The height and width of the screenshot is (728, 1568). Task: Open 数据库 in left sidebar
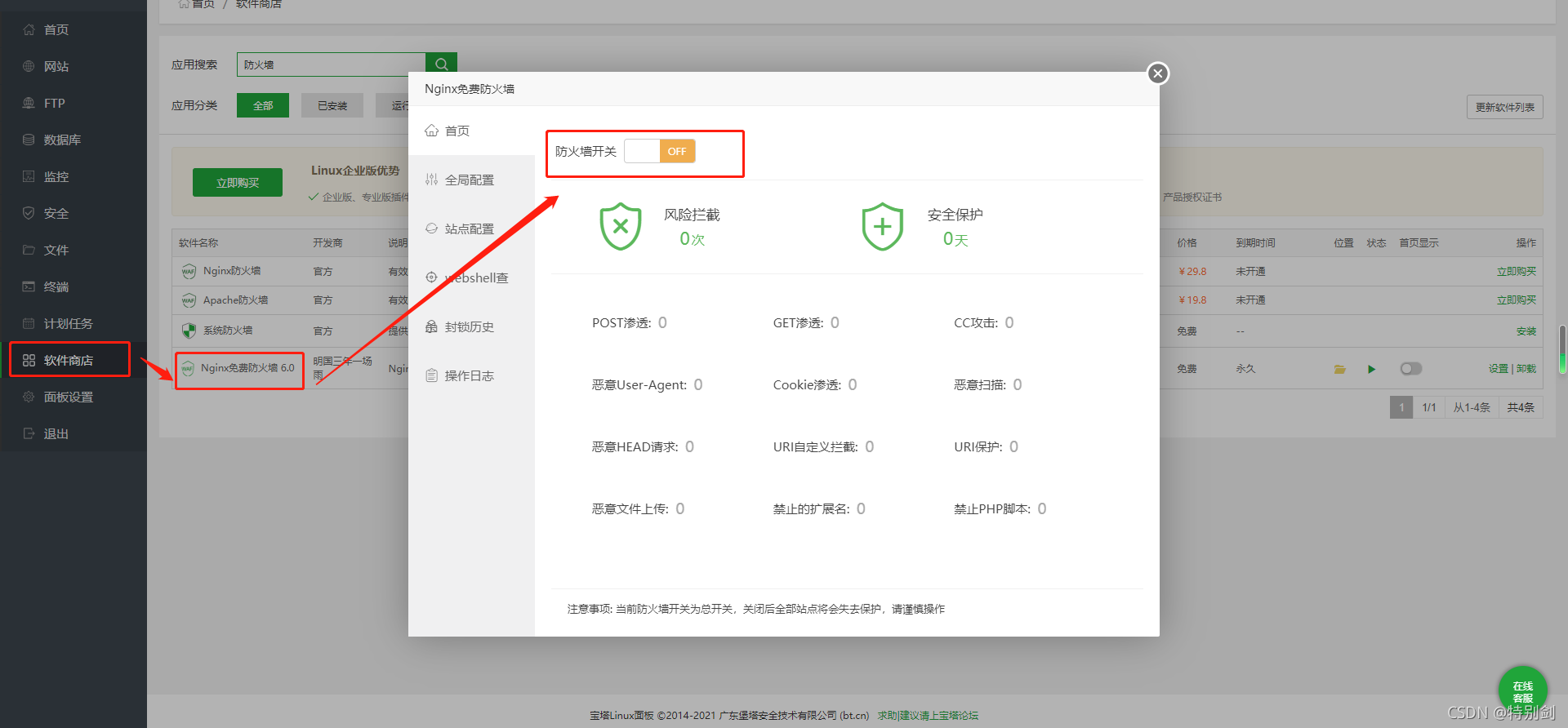(73, 140)
